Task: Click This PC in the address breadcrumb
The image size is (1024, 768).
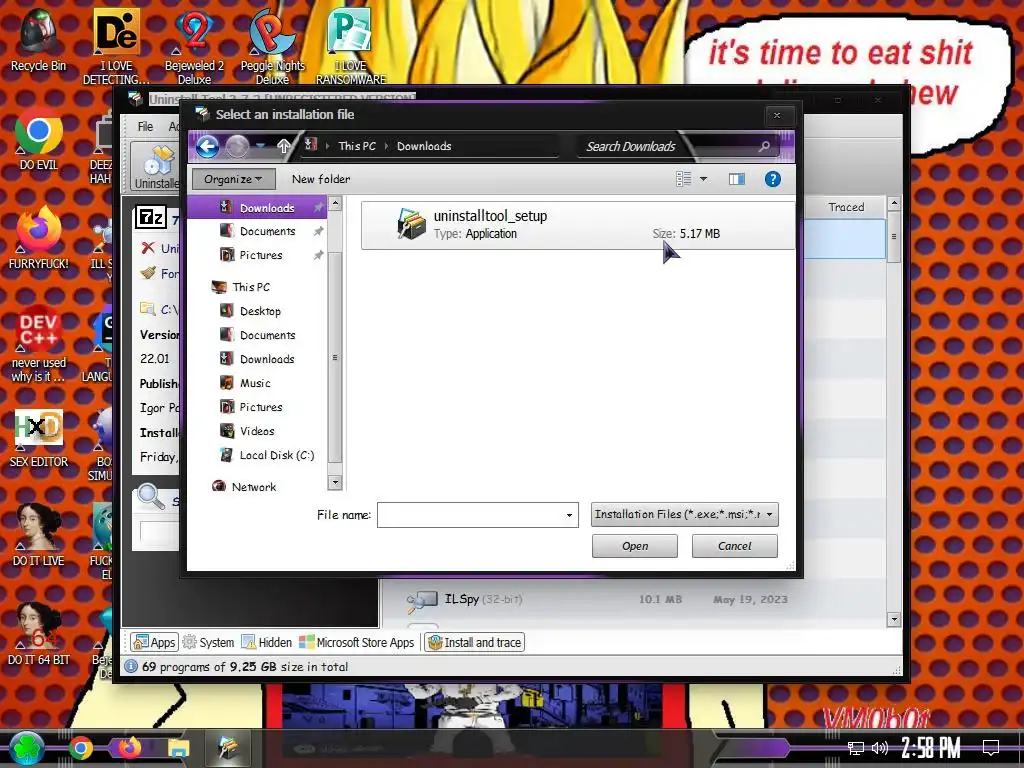Action: pyautogui.click(x=357, y=146)
